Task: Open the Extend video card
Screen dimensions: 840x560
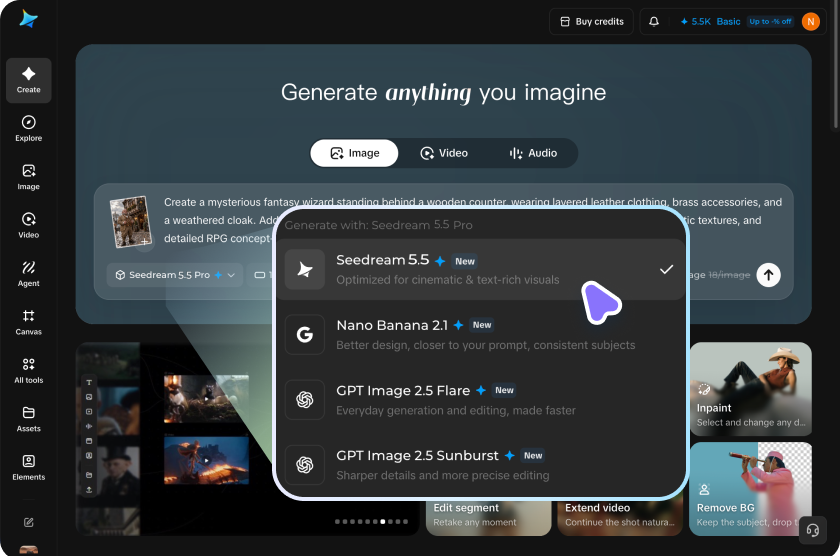Action: (x=620, y=516)
